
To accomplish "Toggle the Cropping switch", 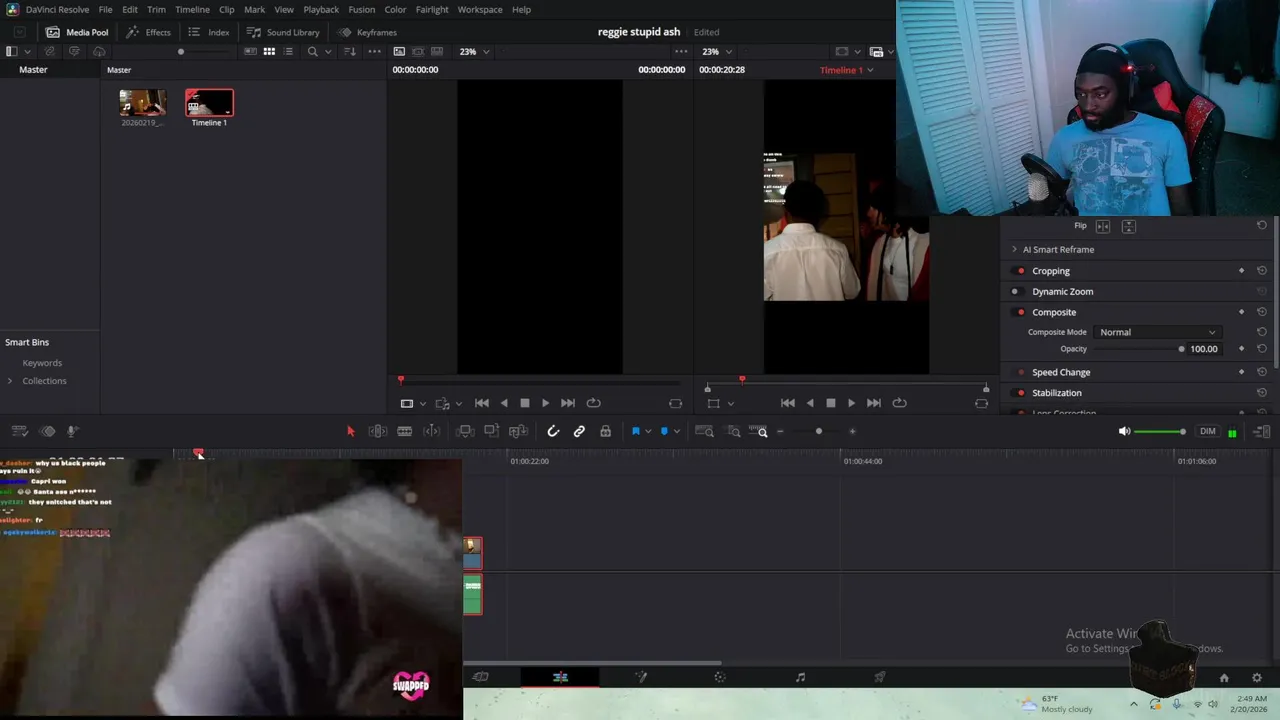I will coord(1020,271).
